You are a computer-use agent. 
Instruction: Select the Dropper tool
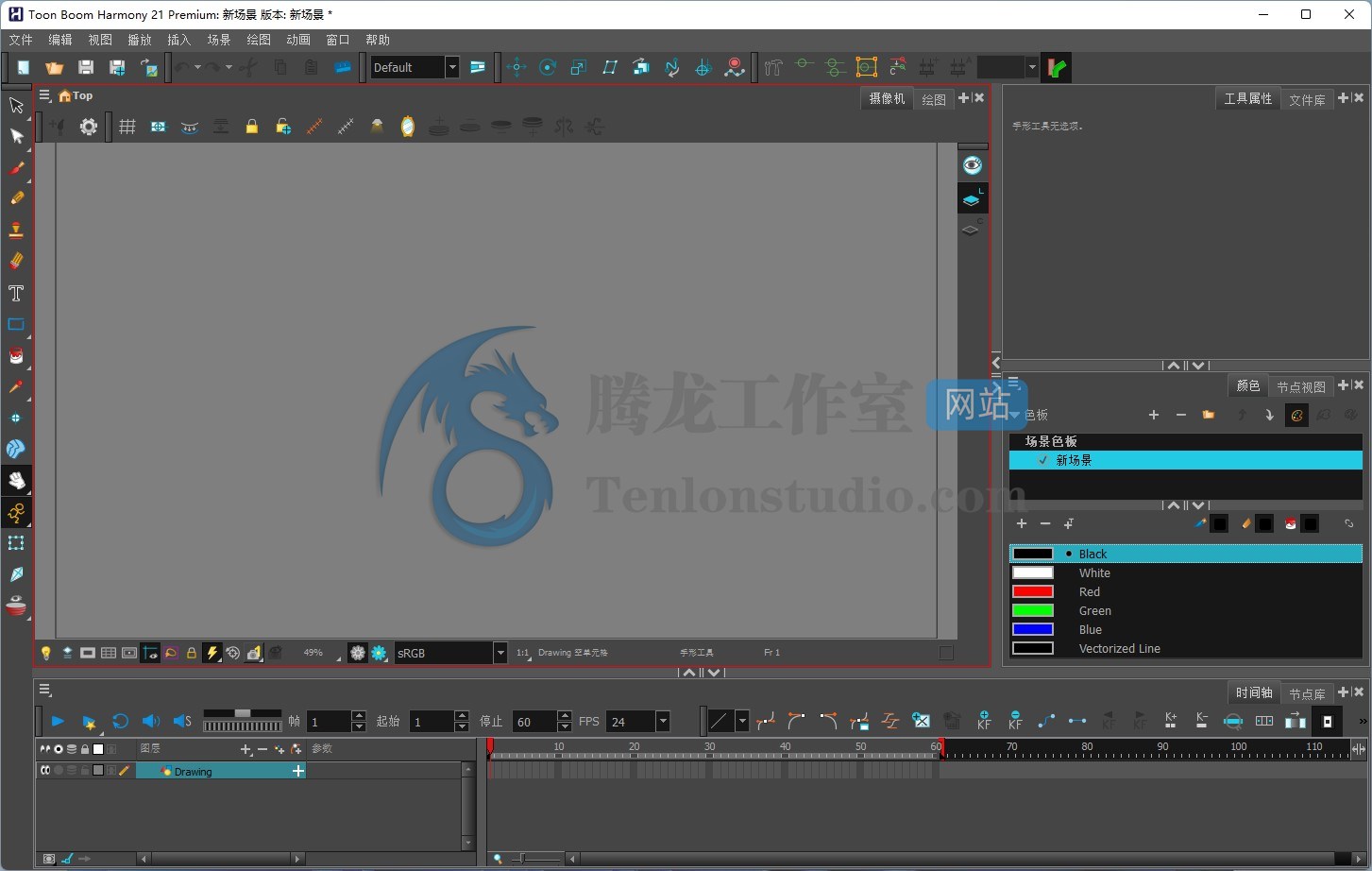[x=16, y=386]
